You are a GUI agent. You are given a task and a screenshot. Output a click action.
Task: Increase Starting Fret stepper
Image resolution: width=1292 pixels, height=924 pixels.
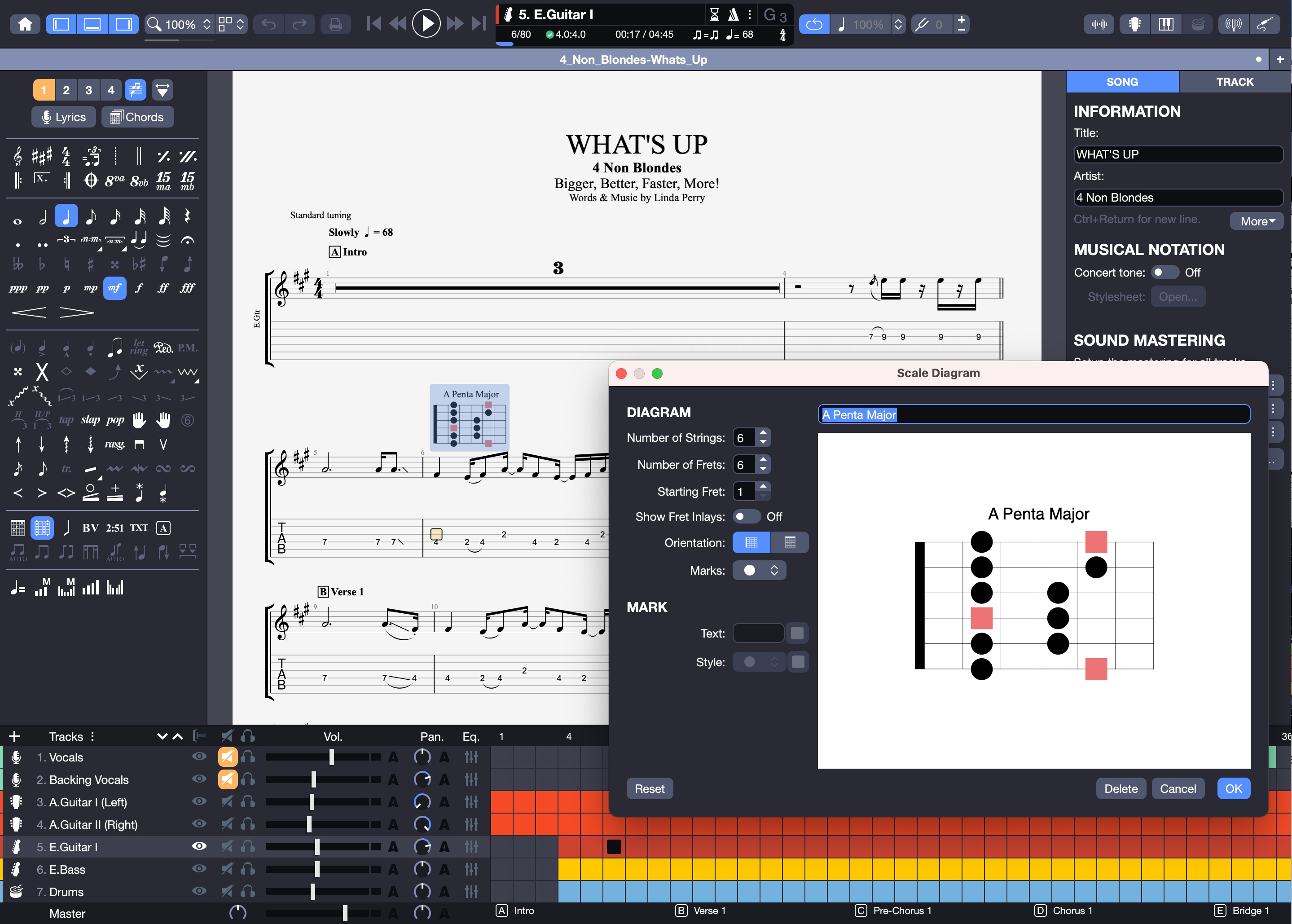tap(763, 486)
